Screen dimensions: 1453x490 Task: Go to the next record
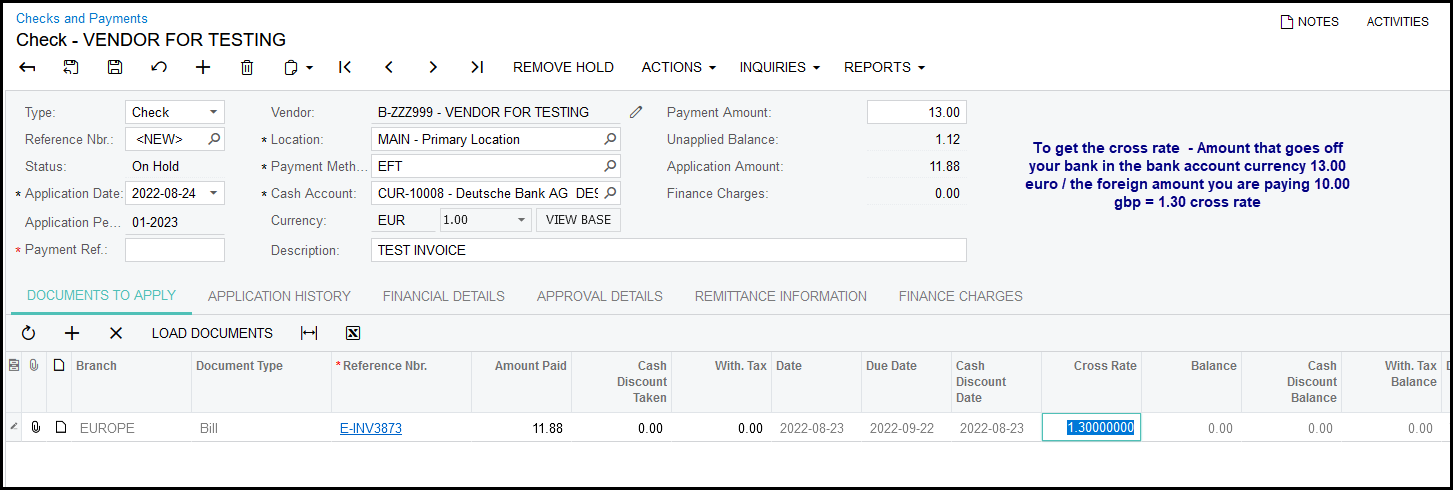[433, 67]
